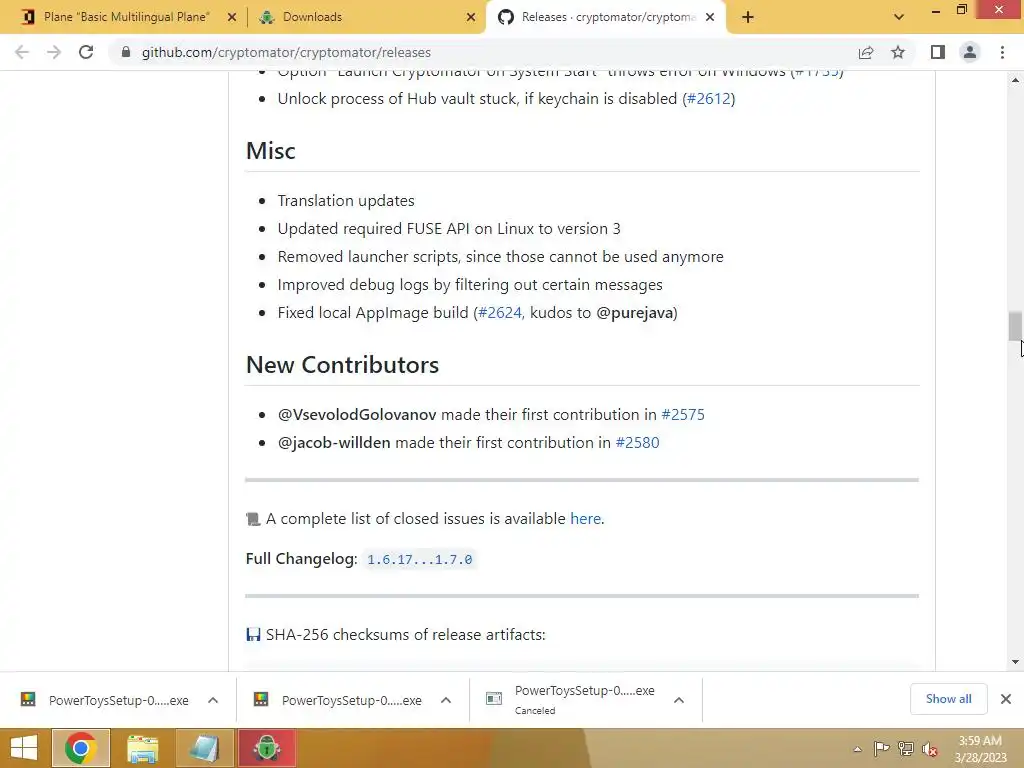
Task: Go forward to the next page
Action: click(x=54, y=52)
